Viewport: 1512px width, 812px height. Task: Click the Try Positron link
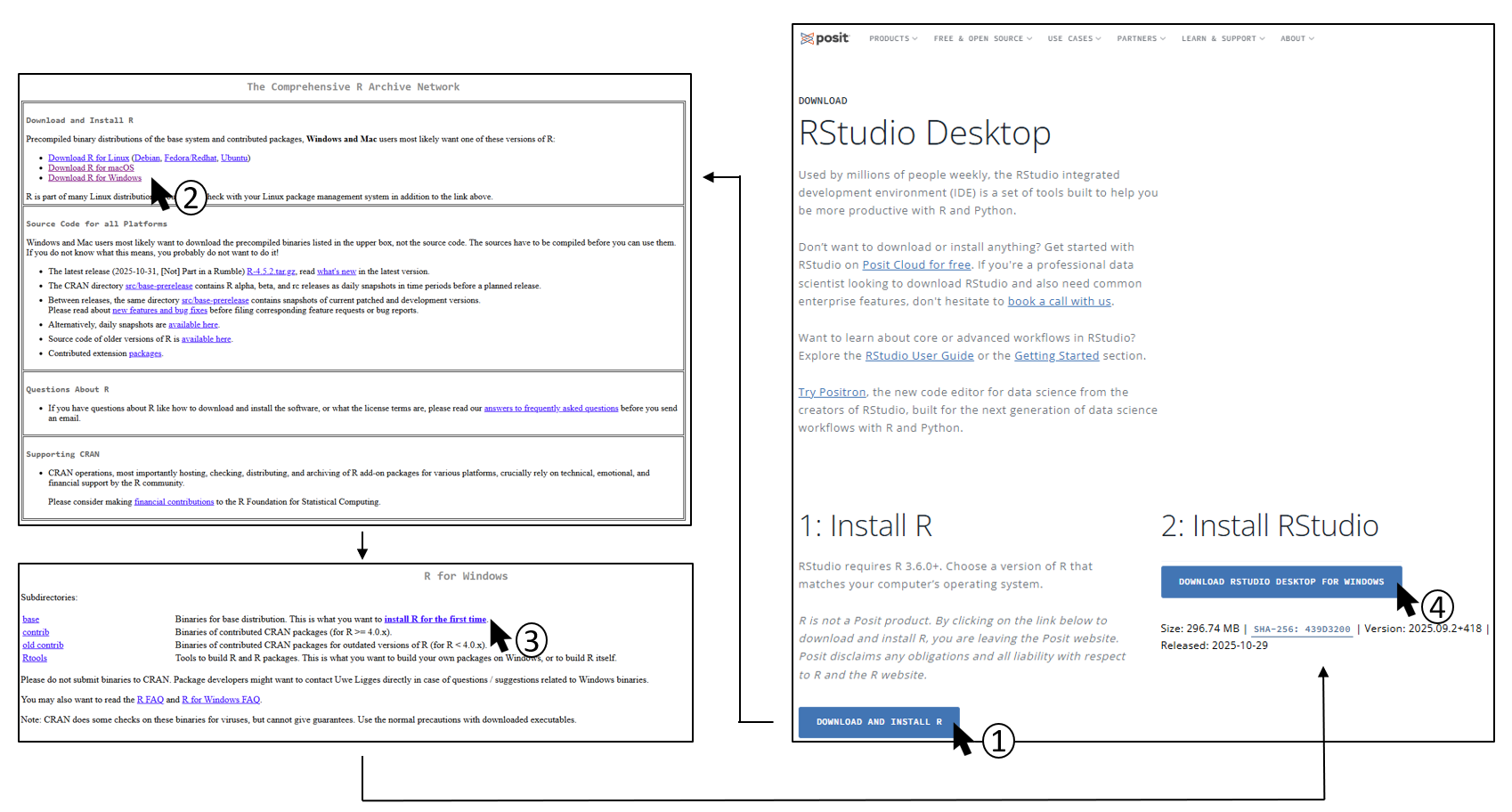pyautogui.click(x=832, y=392)
